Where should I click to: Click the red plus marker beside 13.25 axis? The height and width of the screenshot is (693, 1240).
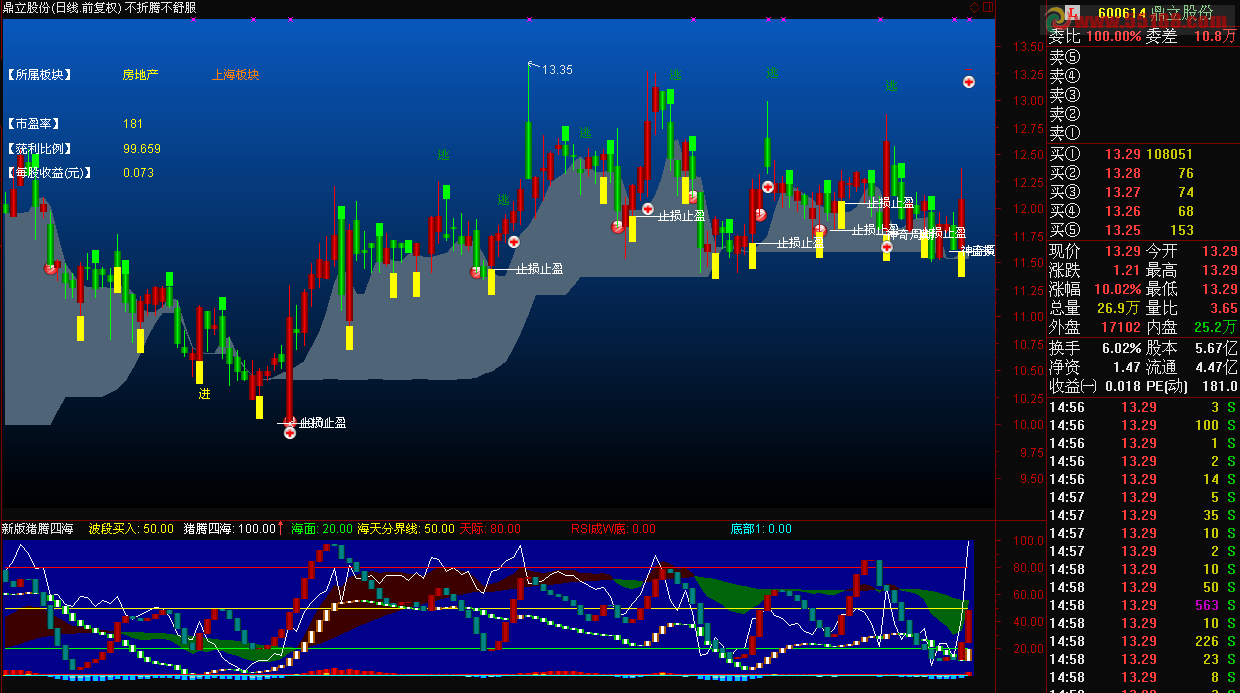(969, 81)
